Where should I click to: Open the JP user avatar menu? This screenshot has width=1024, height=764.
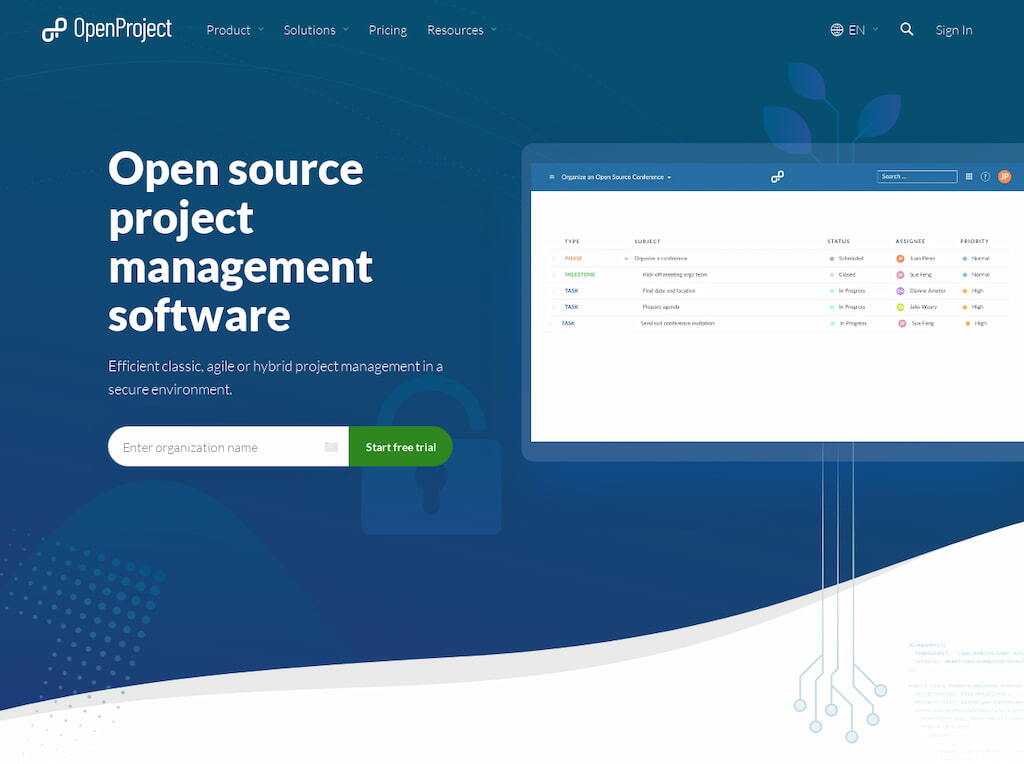[x=1004, y=176]
